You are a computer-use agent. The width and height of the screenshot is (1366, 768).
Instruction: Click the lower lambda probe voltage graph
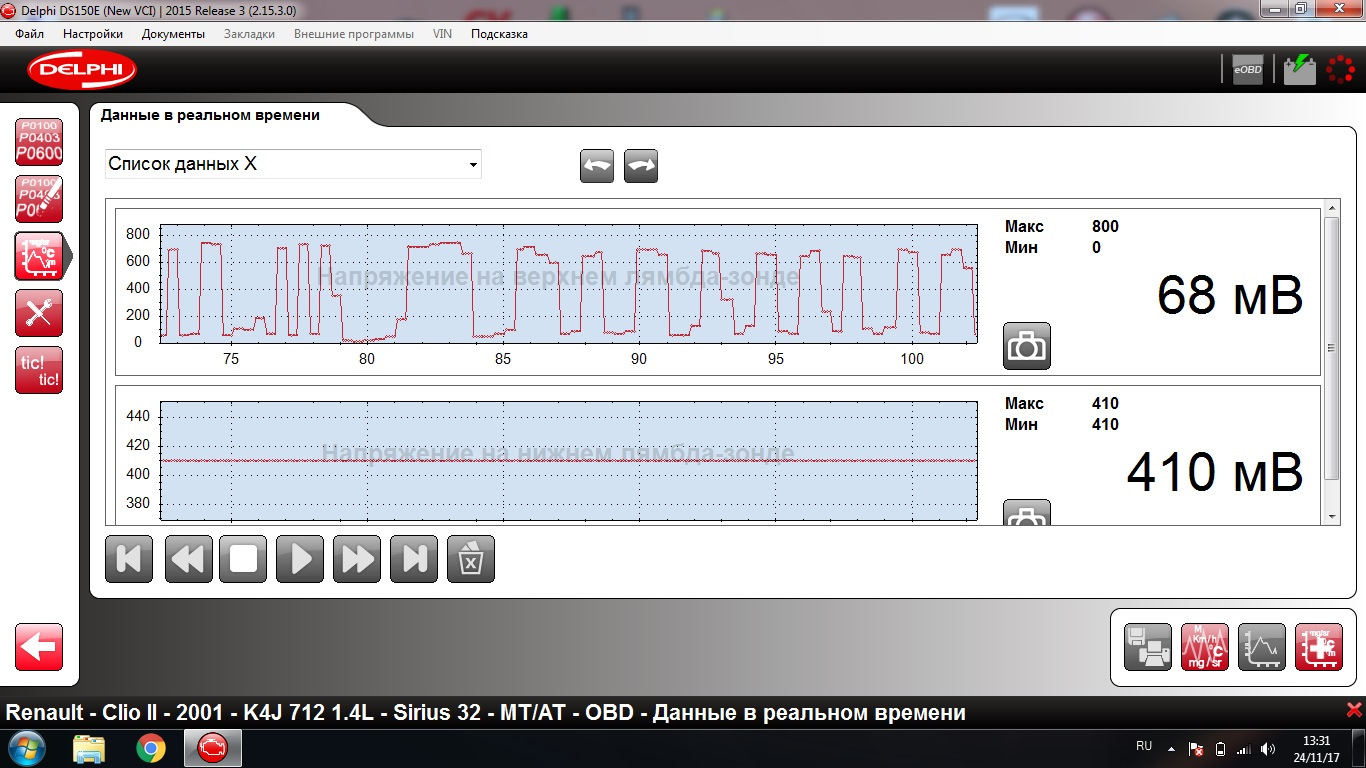[x=569, y=460]
